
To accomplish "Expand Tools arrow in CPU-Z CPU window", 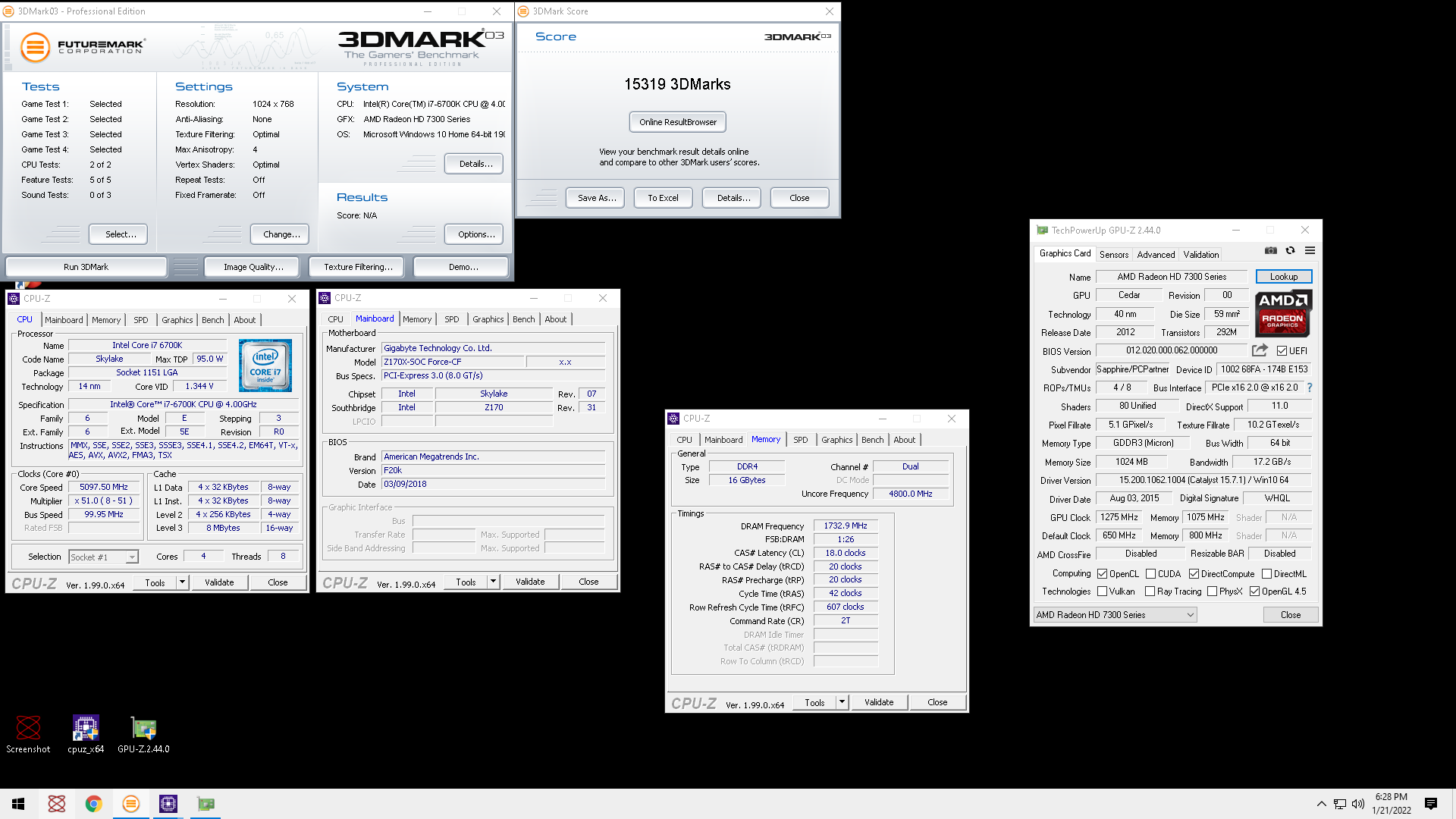I will coord(182,582).
